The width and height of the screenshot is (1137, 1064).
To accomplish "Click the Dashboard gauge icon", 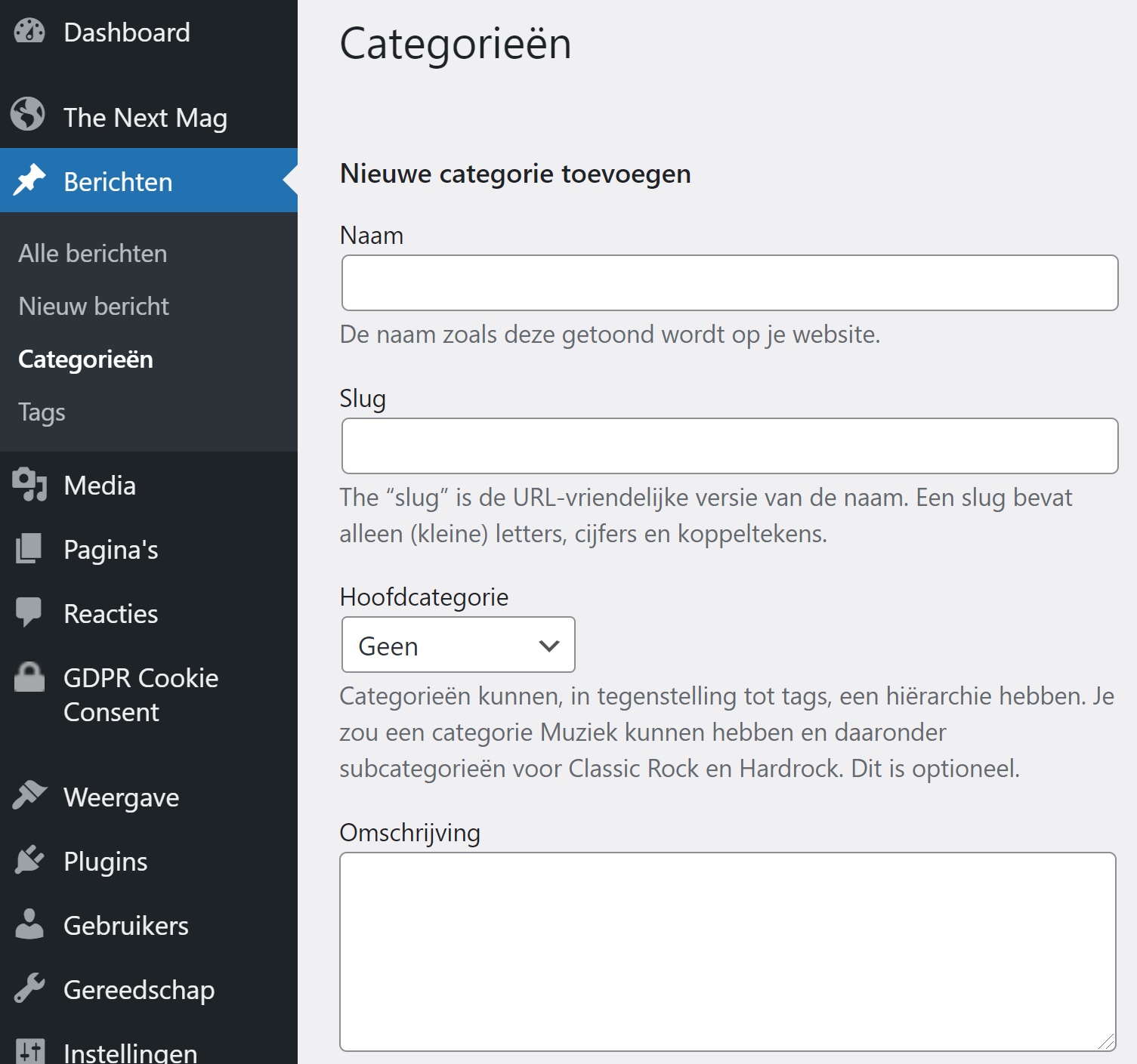I will coord(29,31).
